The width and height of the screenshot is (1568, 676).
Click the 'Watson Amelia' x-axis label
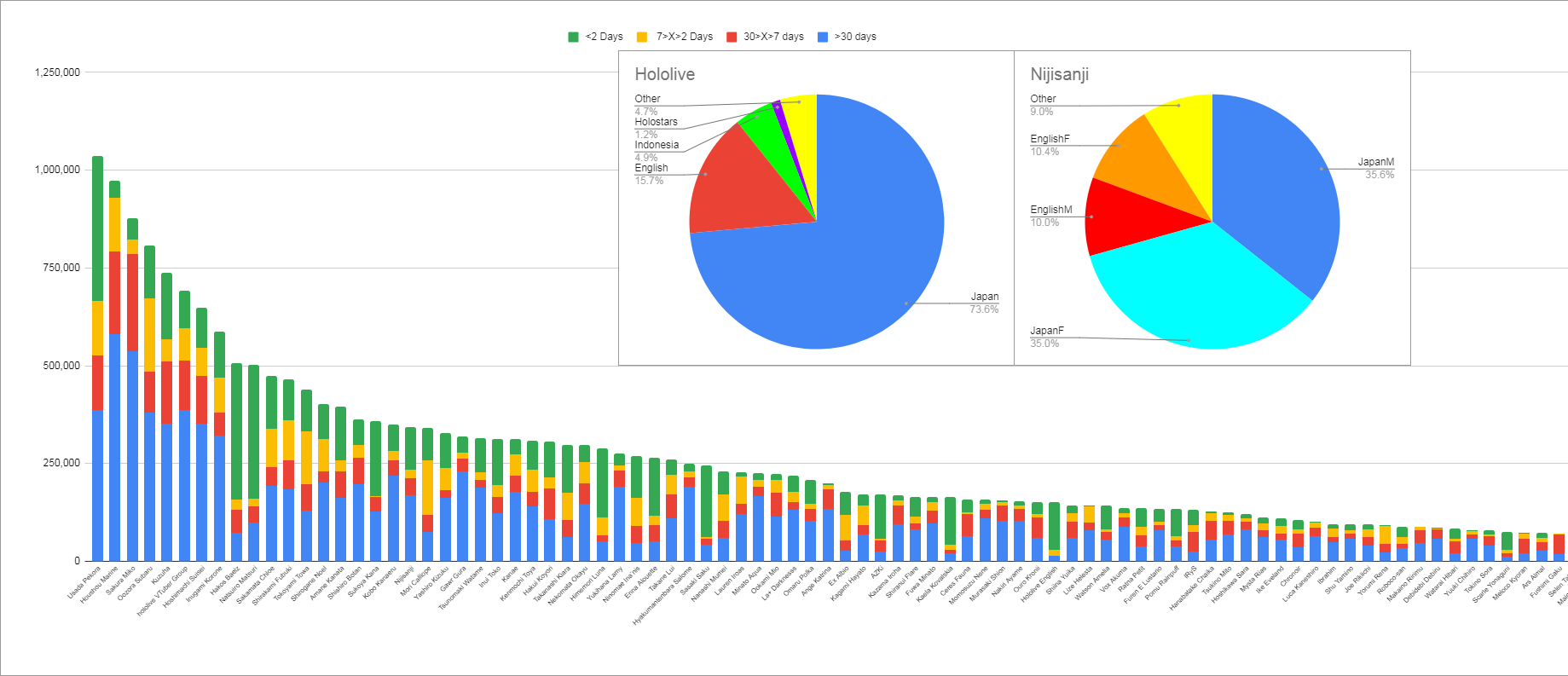(1092, 584)
